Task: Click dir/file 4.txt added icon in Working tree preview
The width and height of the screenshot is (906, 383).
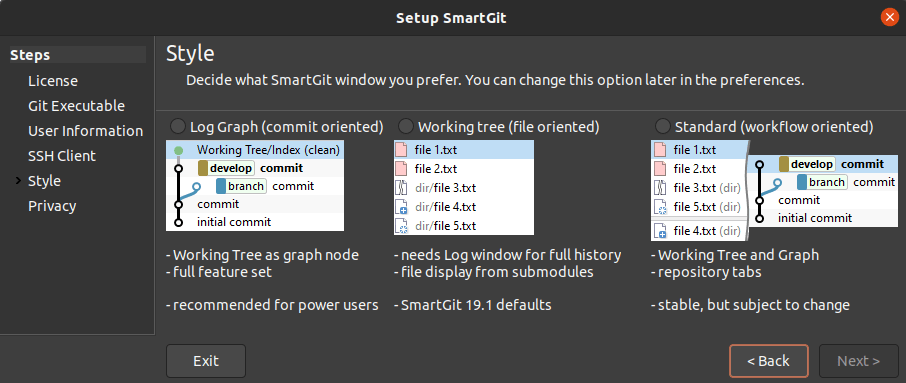Action: pos(402,206)
